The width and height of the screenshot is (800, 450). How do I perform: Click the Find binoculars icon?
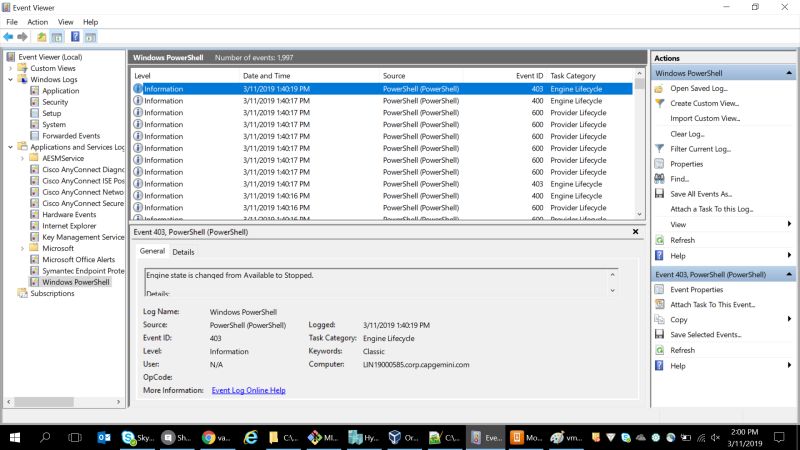[x=659, y=179]
